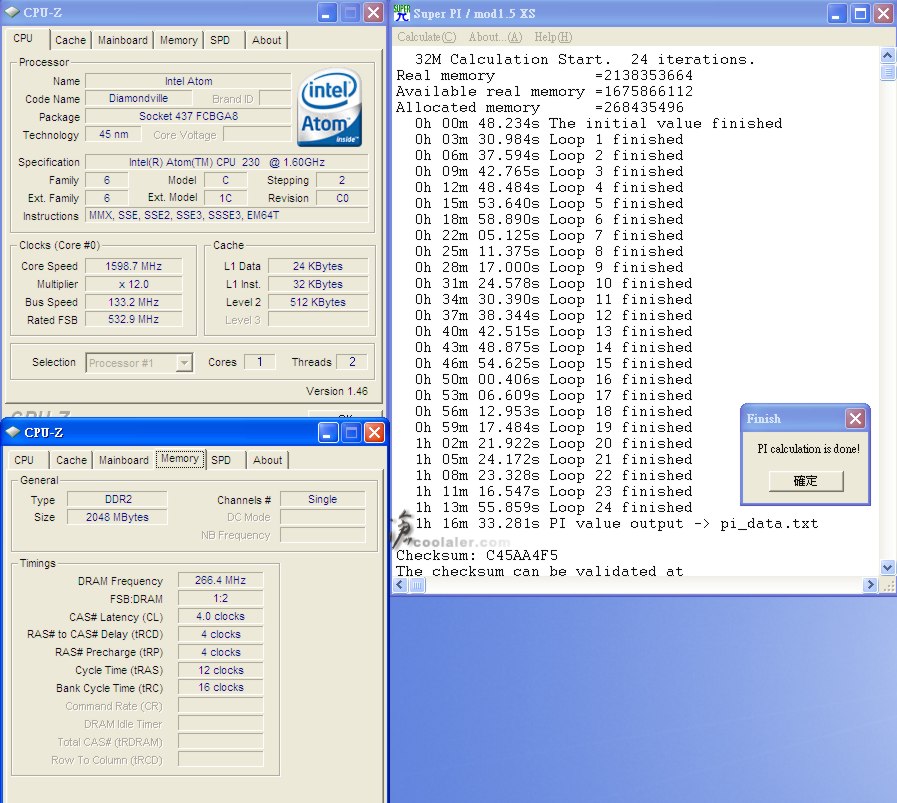Click the Loop 24 finished line
This screenshot has height=803, width=897.
coord(554,507)
